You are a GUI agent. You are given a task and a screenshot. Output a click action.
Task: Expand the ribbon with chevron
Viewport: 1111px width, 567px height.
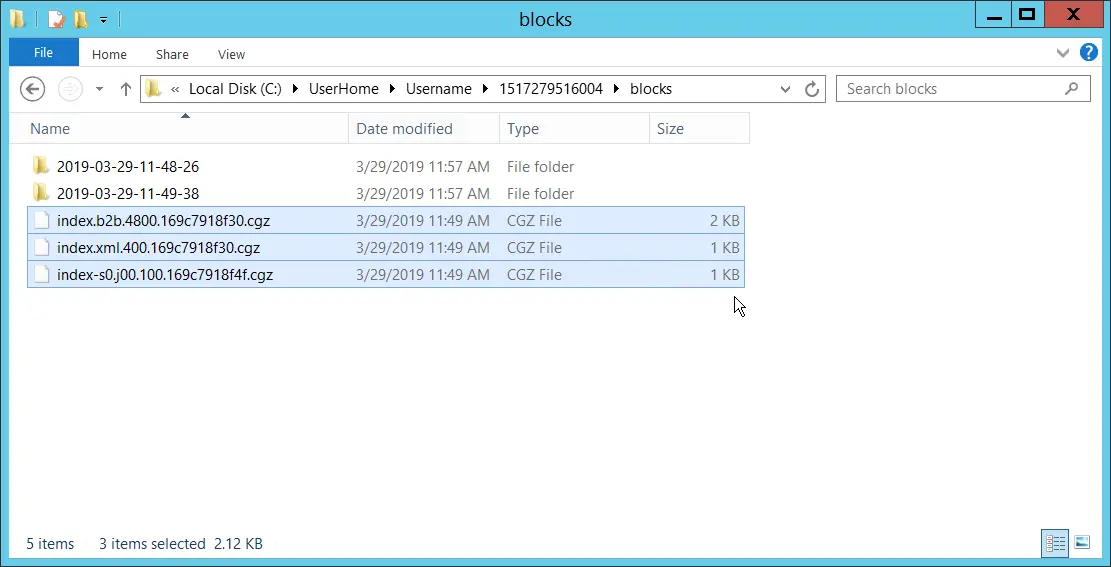pyautogui.click(x=1063, y=53)
